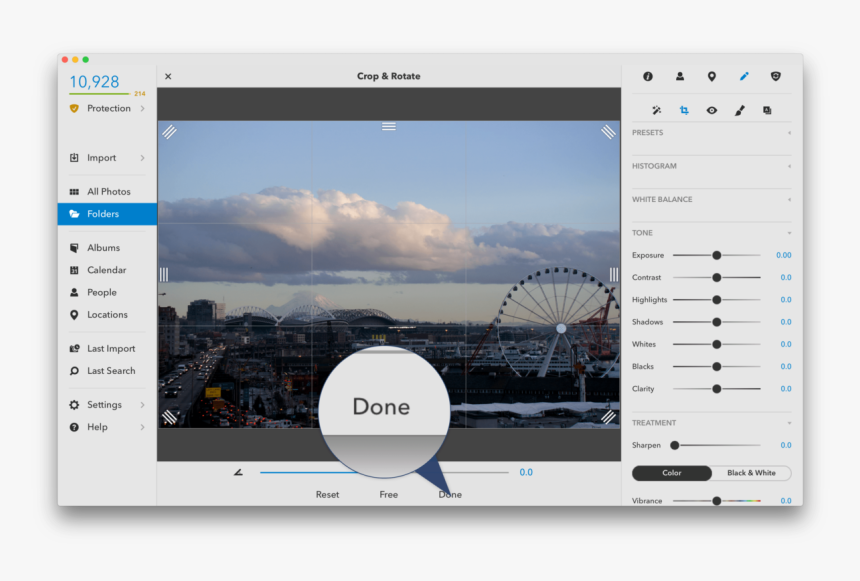Open the Free aspect ratio option
The height and width of the screenshot is (581, 860).
click(388, 494)
